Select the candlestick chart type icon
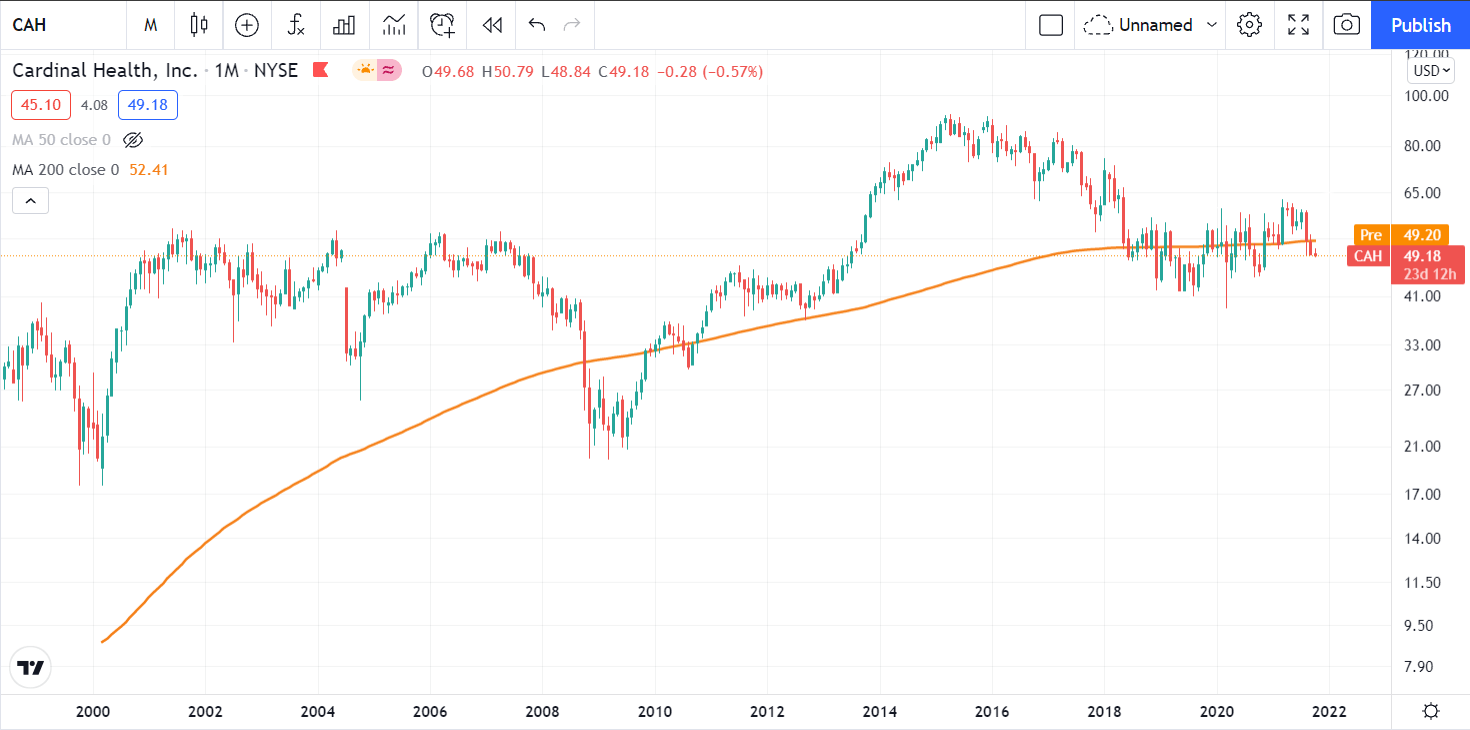The width and height of the screenshot is (1470, 730). (x=198, y=25)
